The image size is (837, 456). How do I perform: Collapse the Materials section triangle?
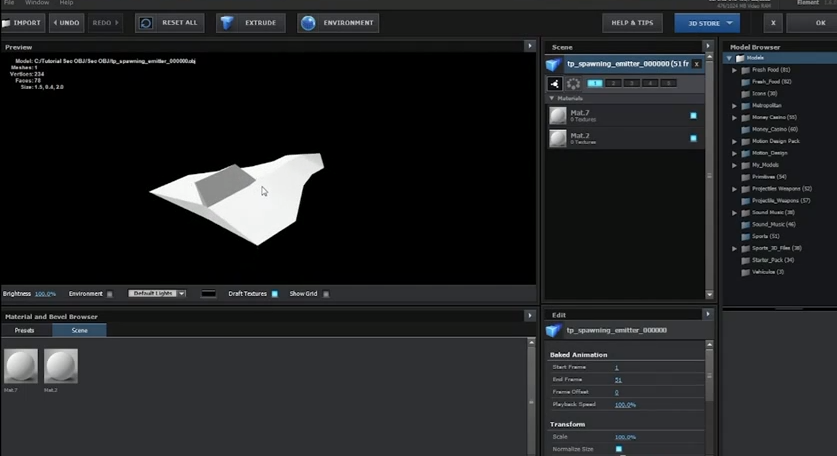pos(551,98)
